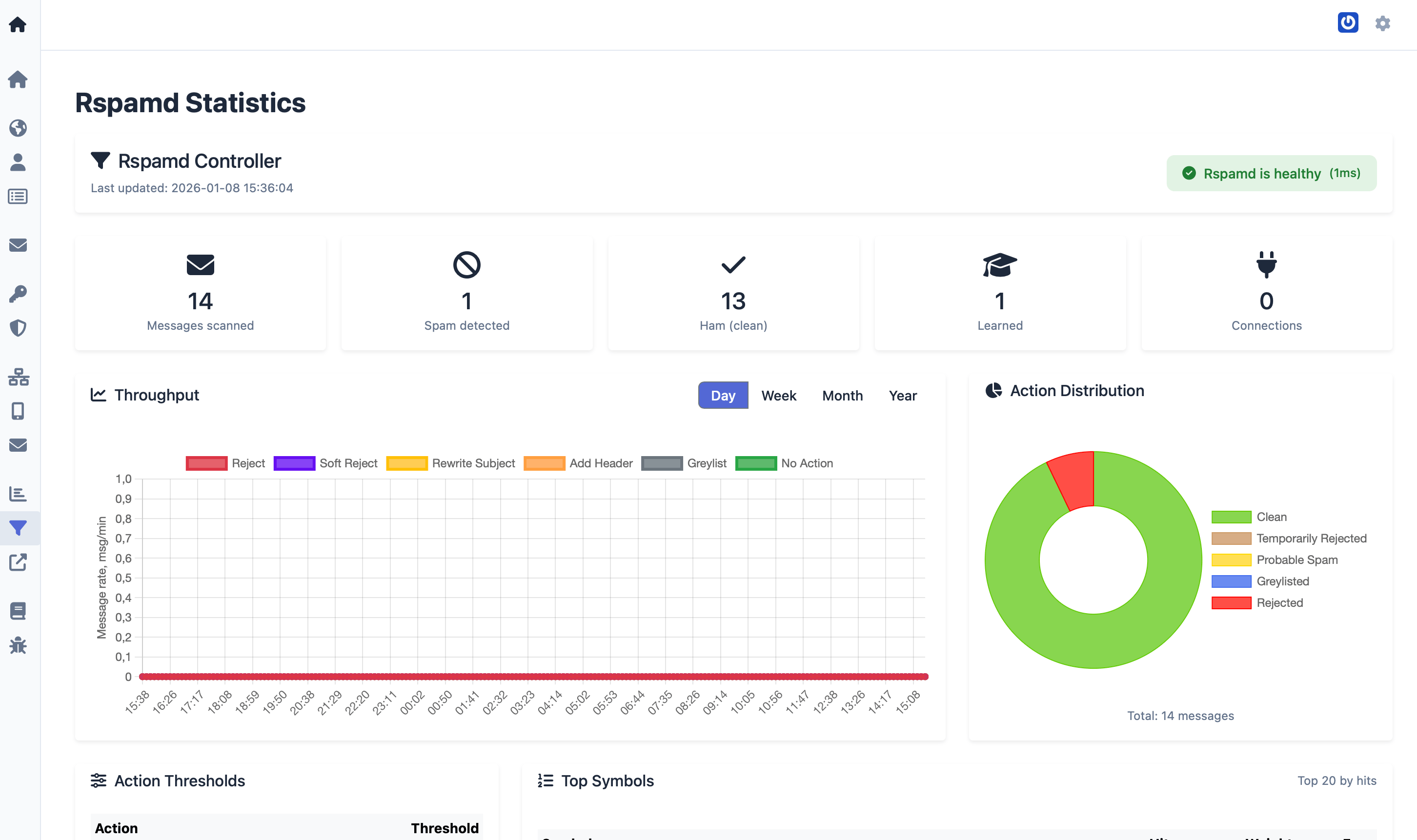Open the external link sidebar icon
This screenshot has height=840, width=1417.
(18, 562)
